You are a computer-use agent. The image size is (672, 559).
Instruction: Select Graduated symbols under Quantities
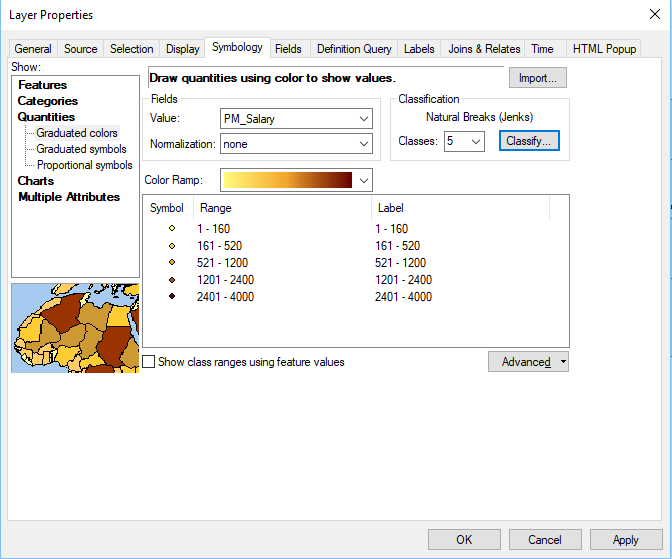[81, 149]
